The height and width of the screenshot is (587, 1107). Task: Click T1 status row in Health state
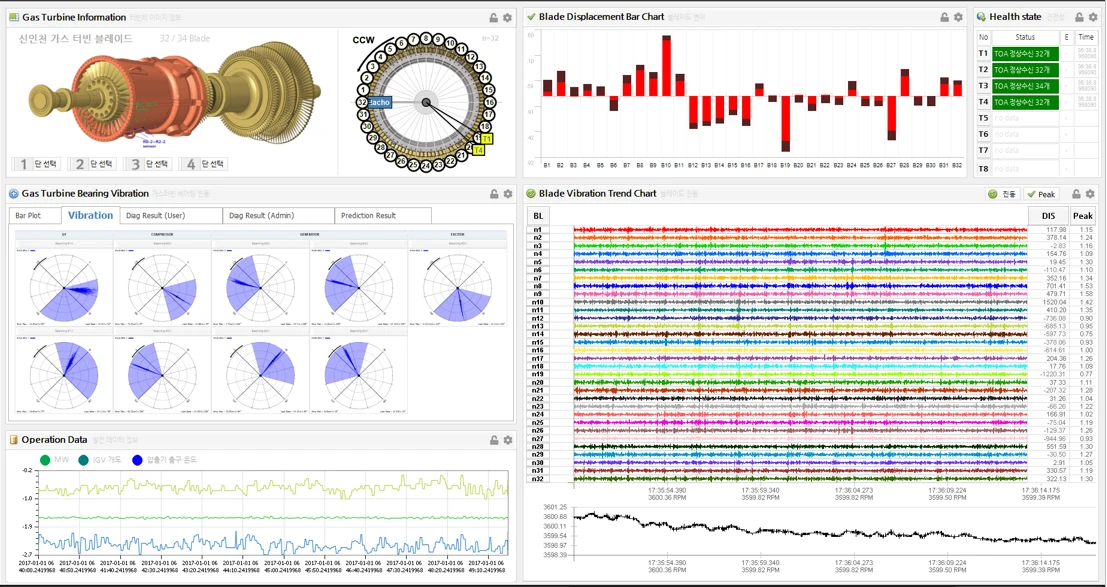pyautogui.click(x=1022, y=54)
